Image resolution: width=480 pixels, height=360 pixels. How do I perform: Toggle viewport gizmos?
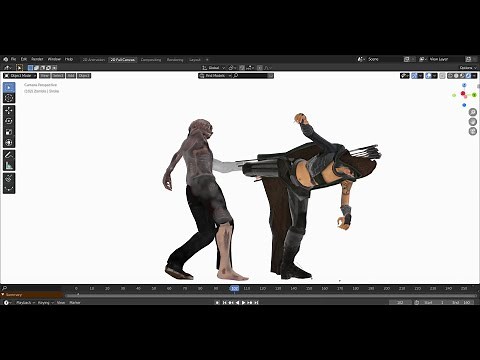tap(414, 76)
